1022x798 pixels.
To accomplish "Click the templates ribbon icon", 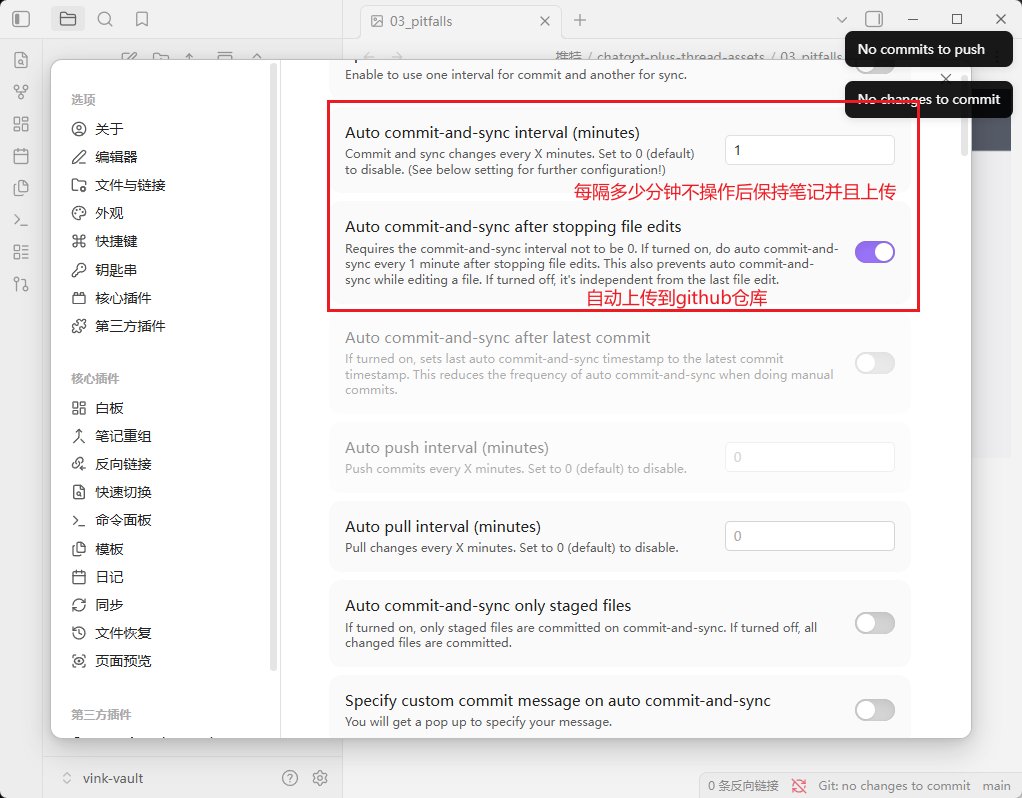I will 21,188.
